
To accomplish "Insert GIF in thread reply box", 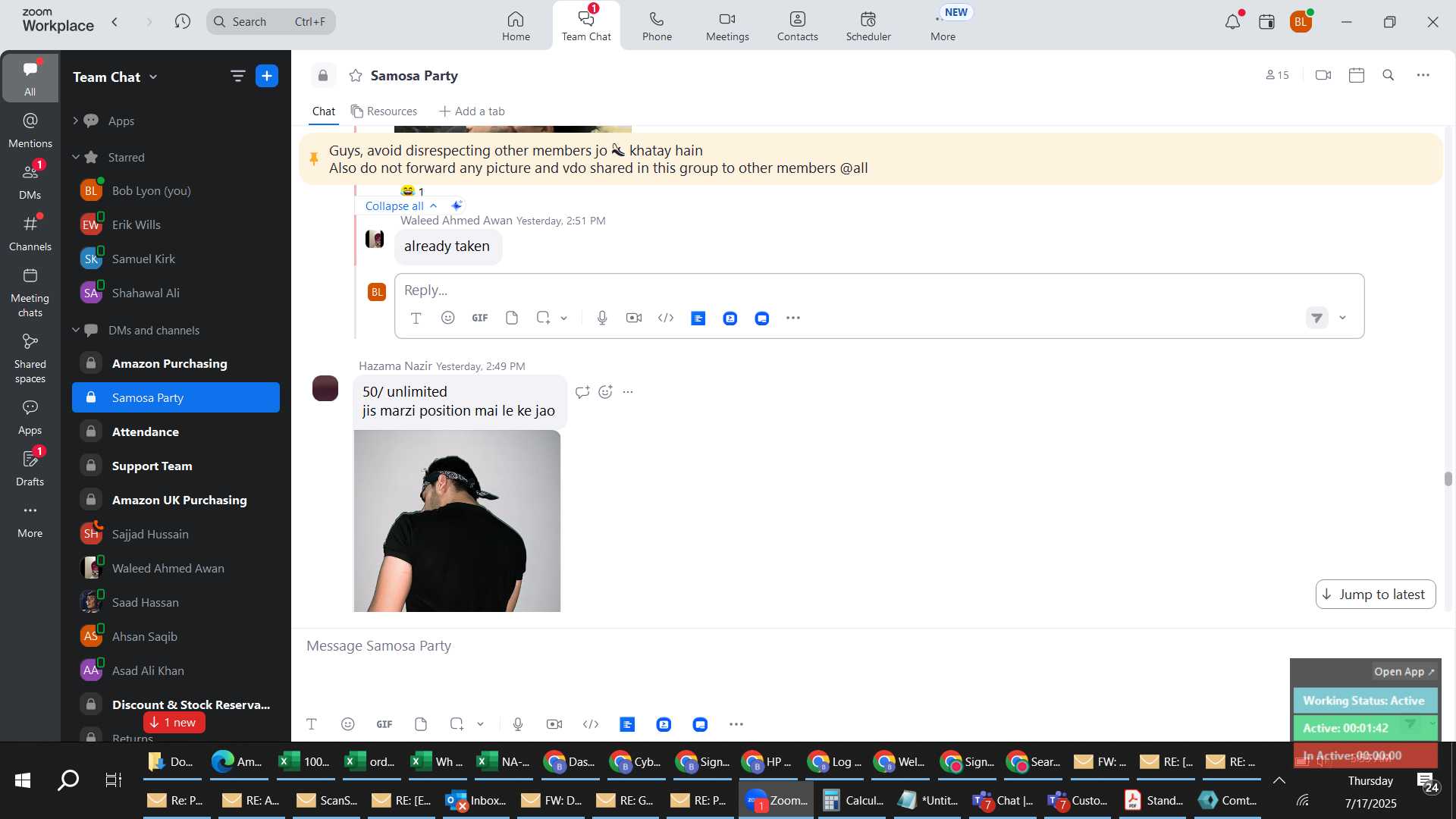I will (480, 318).
